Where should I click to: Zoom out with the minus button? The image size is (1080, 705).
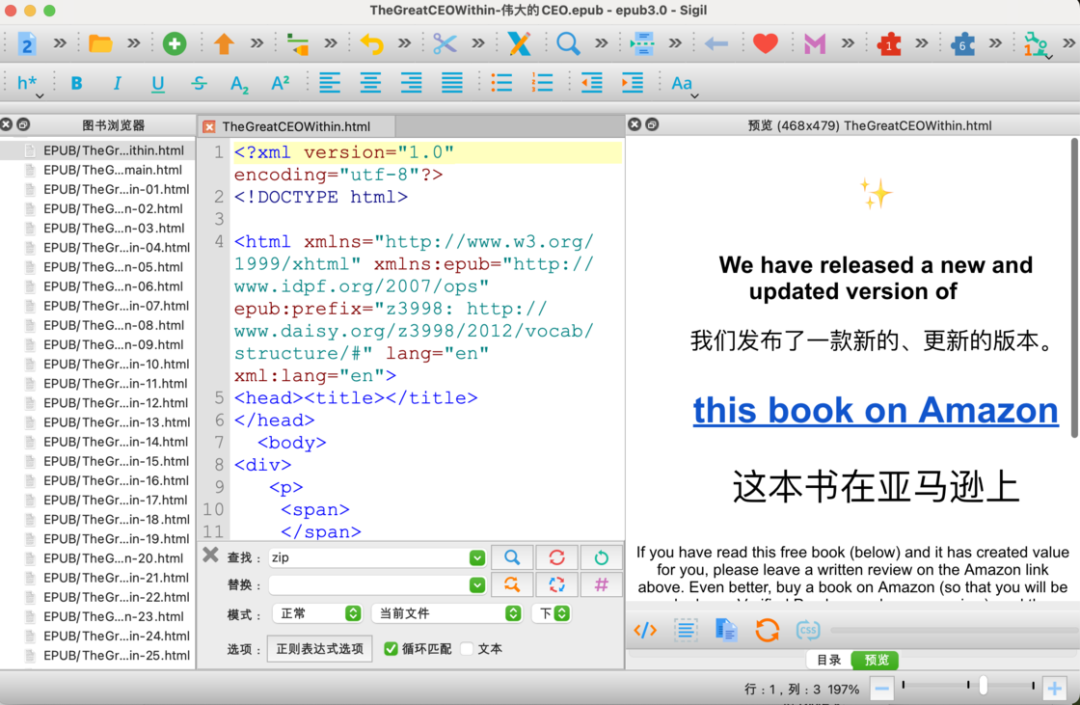(882, 688)
